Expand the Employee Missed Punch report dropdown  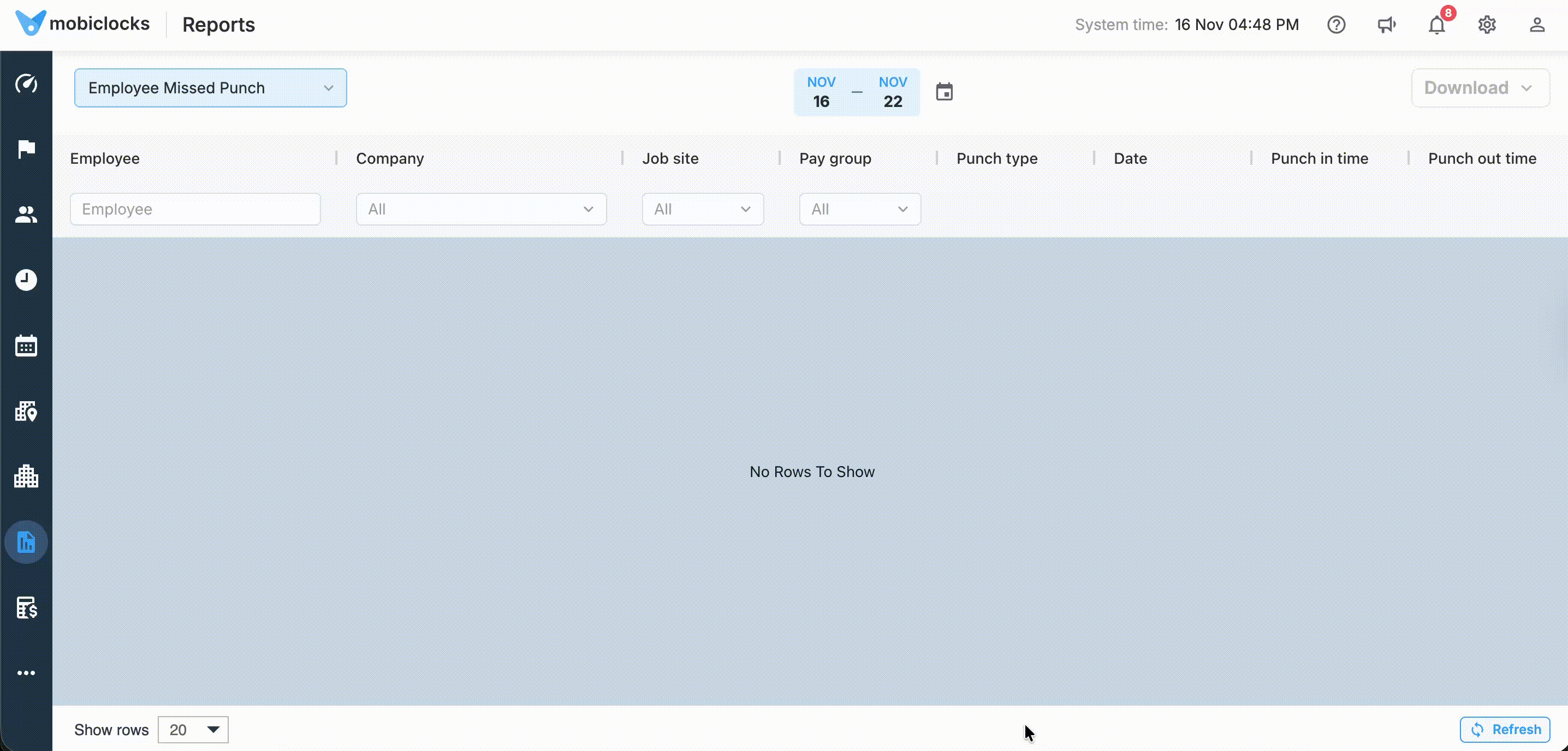pyautogui.click(x=210, y=88)
